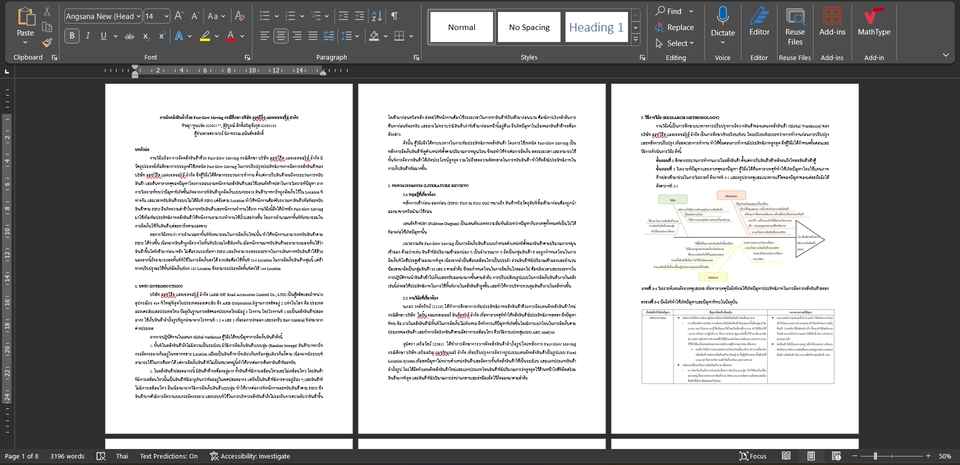Toggle Show/Hide paragraph marks
The width and height of the screenshot is (960, 465).
(x=392, y=17)
